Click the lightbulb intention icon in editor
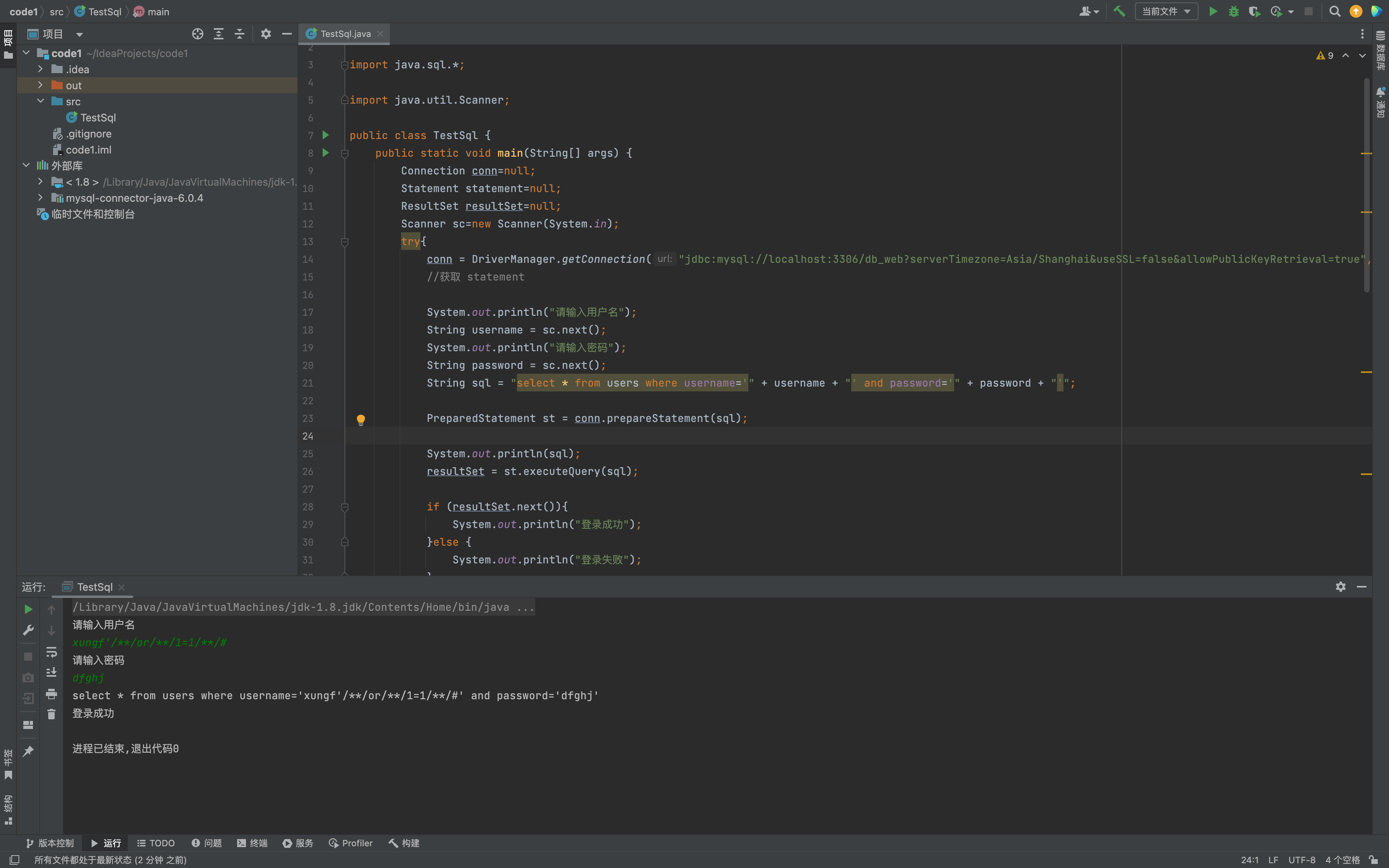 361,420
